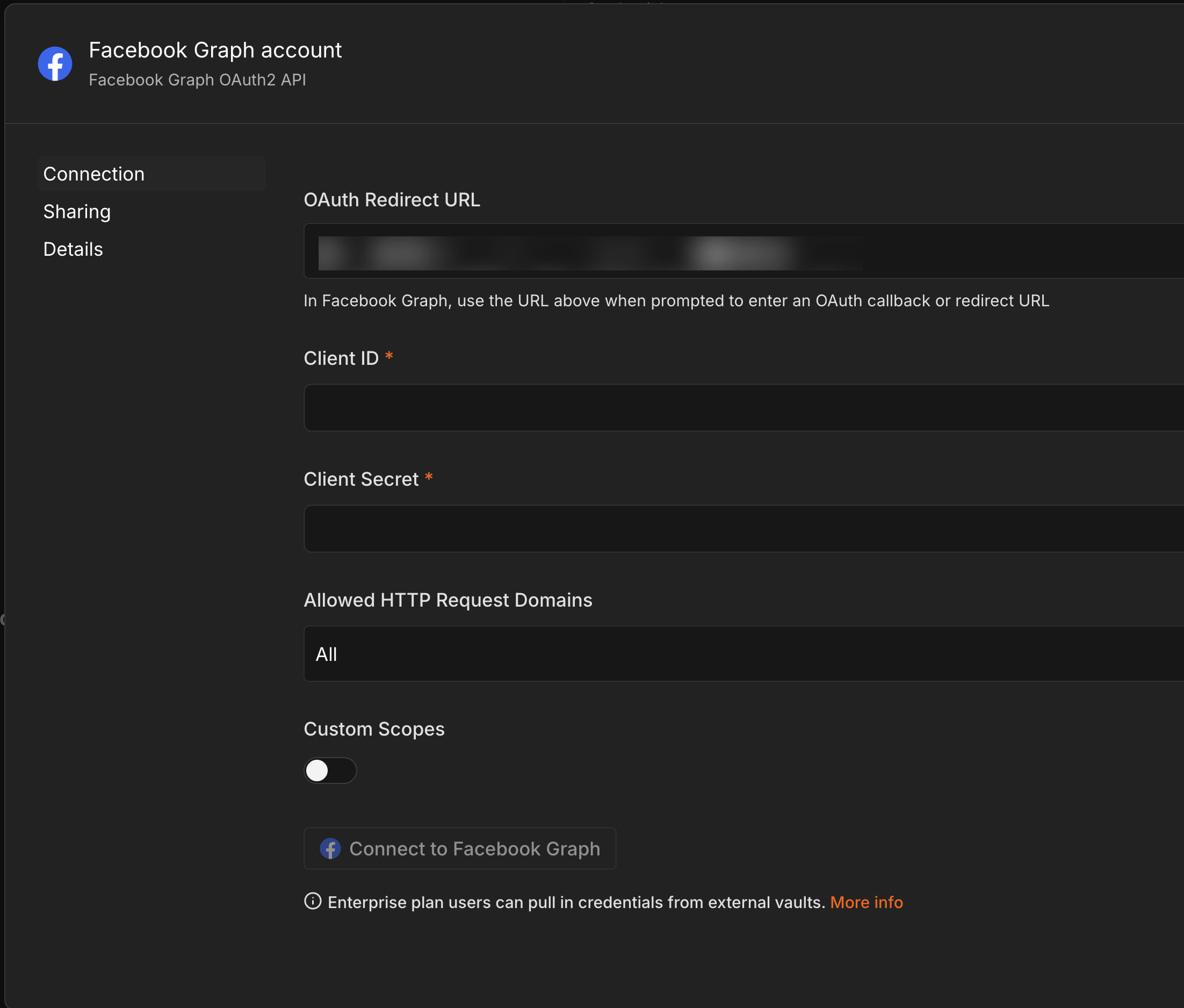Open the Connection tab
This screenshot has height=1008, width=1184.
151,174
